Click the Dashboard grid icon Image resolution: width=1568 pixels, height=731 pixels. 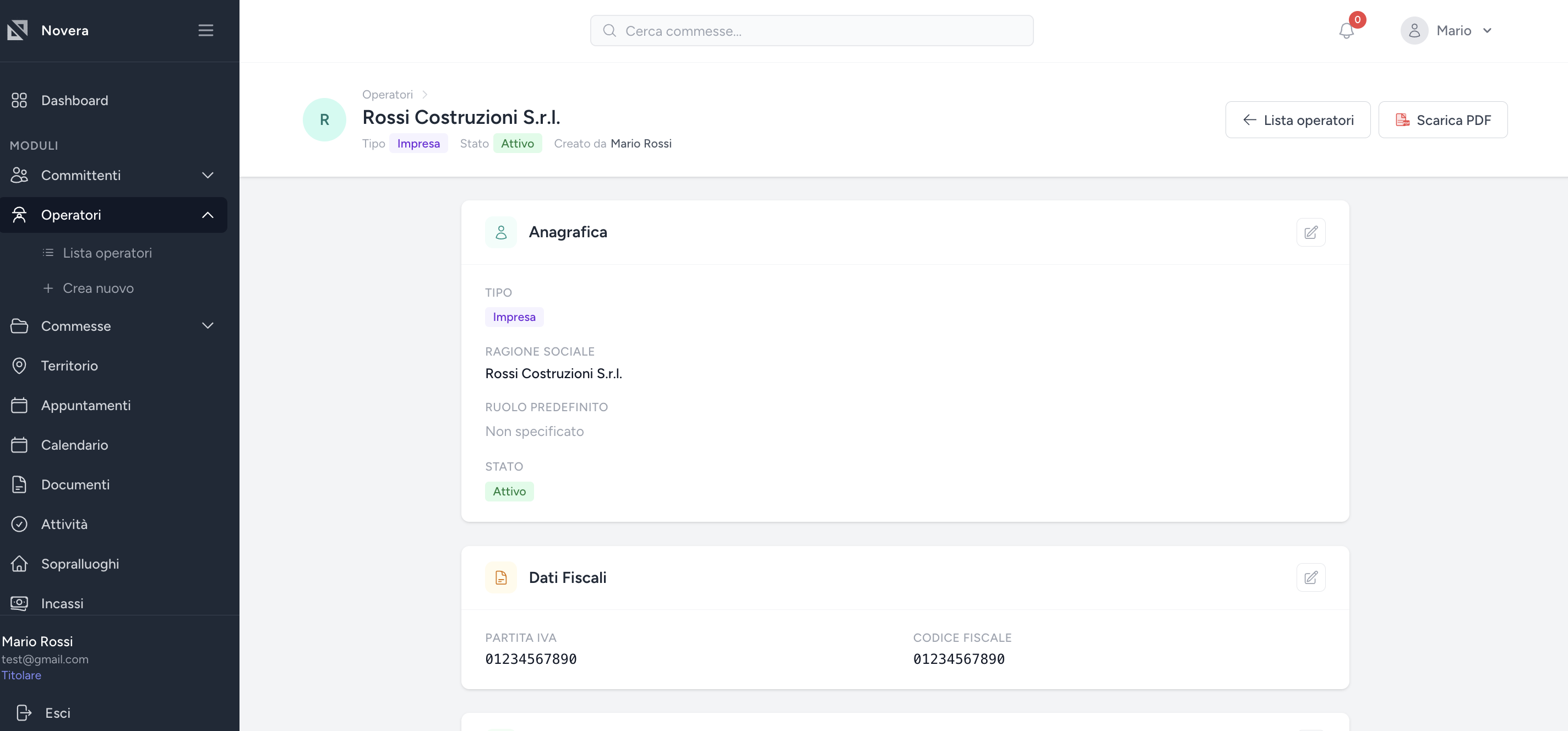tap(19, 100)
